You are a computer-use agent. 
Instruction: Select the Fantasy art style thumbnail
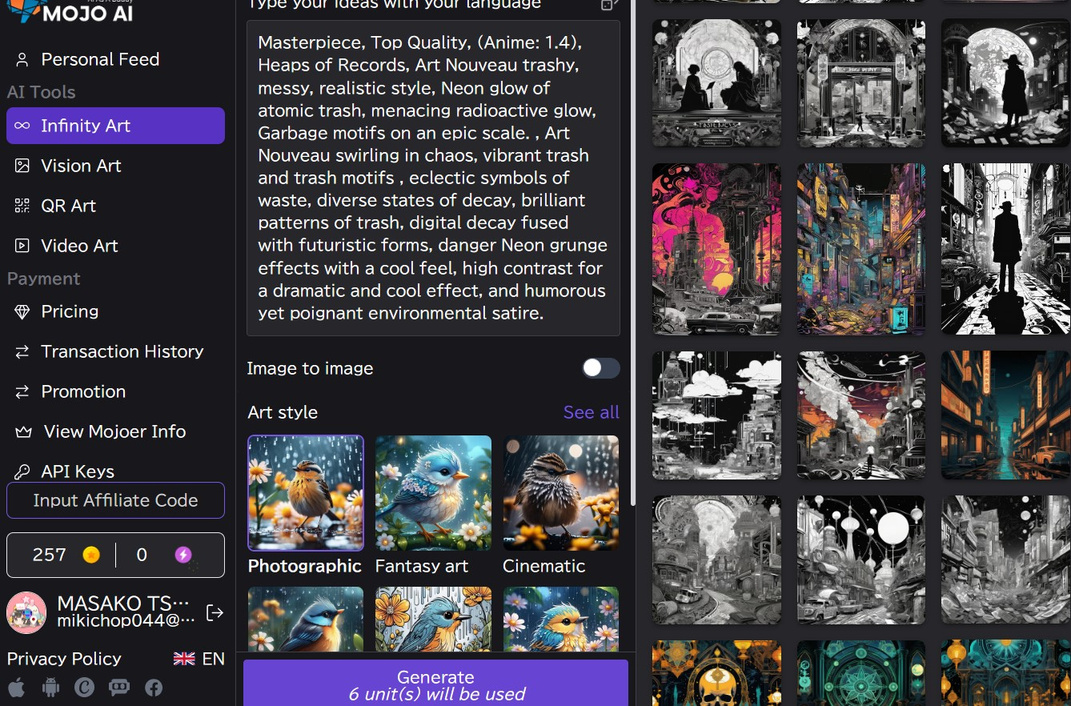[433, 493]
